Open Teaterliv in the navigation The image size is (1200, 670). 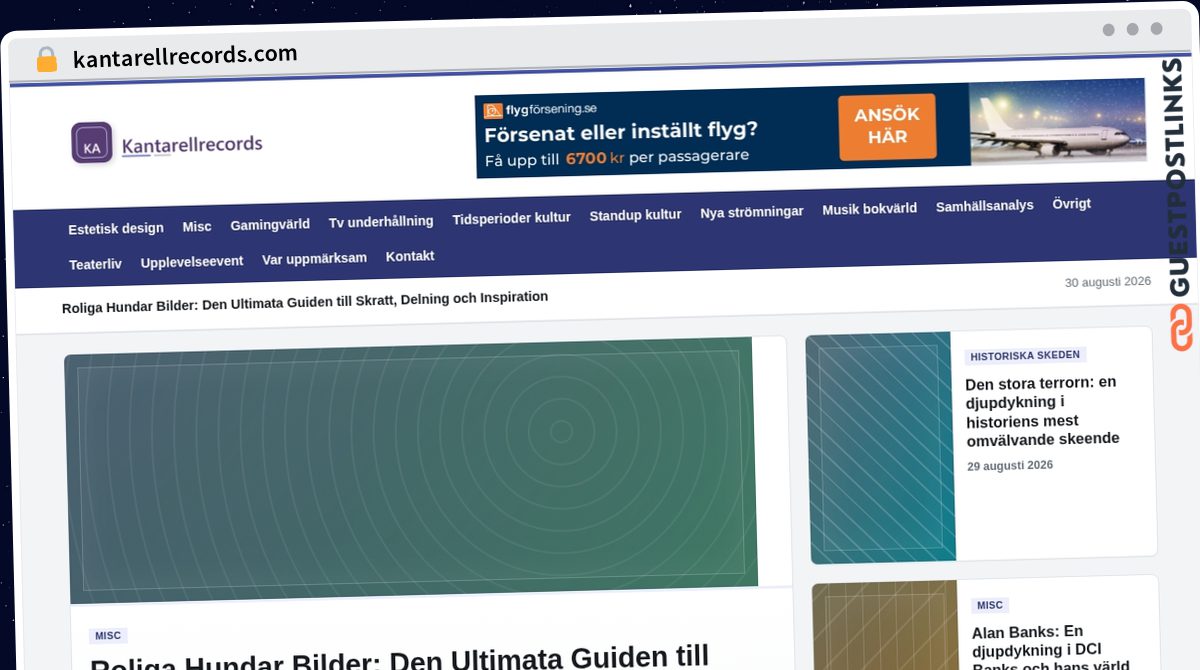click(x=95, y=264)
